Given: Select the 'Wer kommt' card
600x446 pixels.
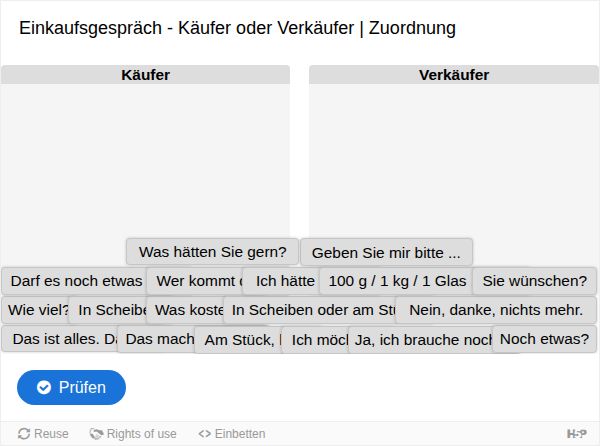Looking at the screenshot, I should (195, 281).
